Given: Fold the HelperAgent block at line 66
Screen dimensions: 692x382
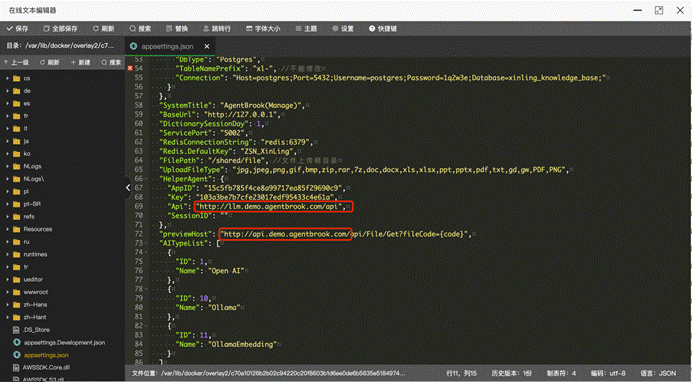Looking at the screenshot, I should [147, 179].
